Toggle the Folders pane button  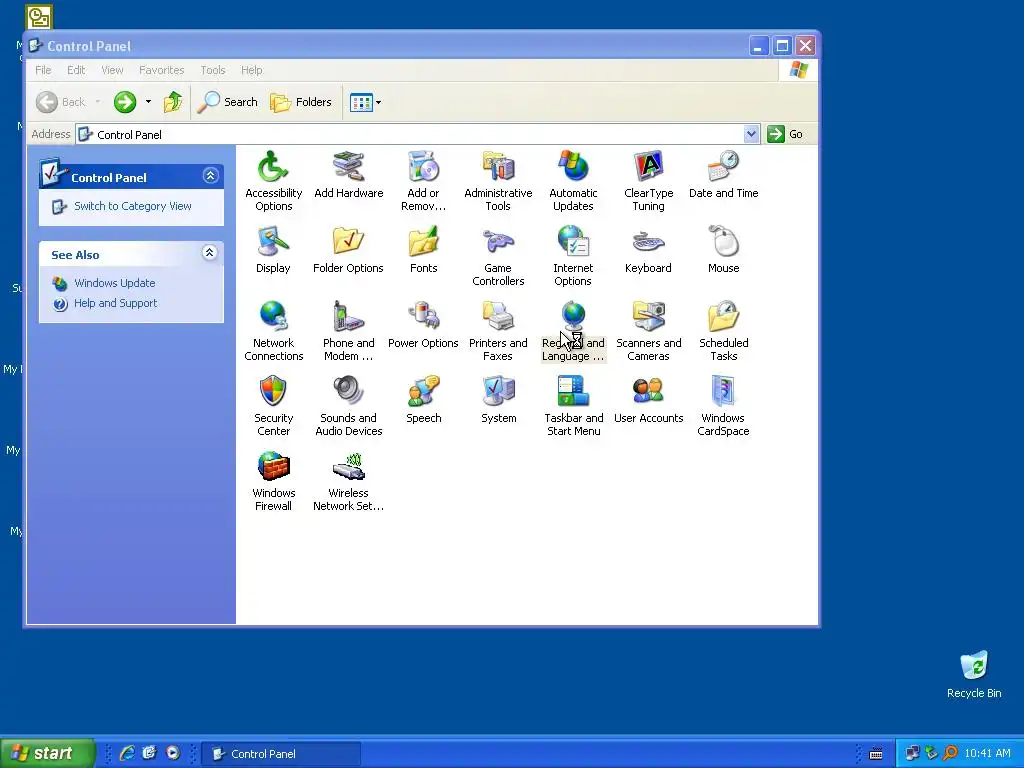click(x=301, y=102)
